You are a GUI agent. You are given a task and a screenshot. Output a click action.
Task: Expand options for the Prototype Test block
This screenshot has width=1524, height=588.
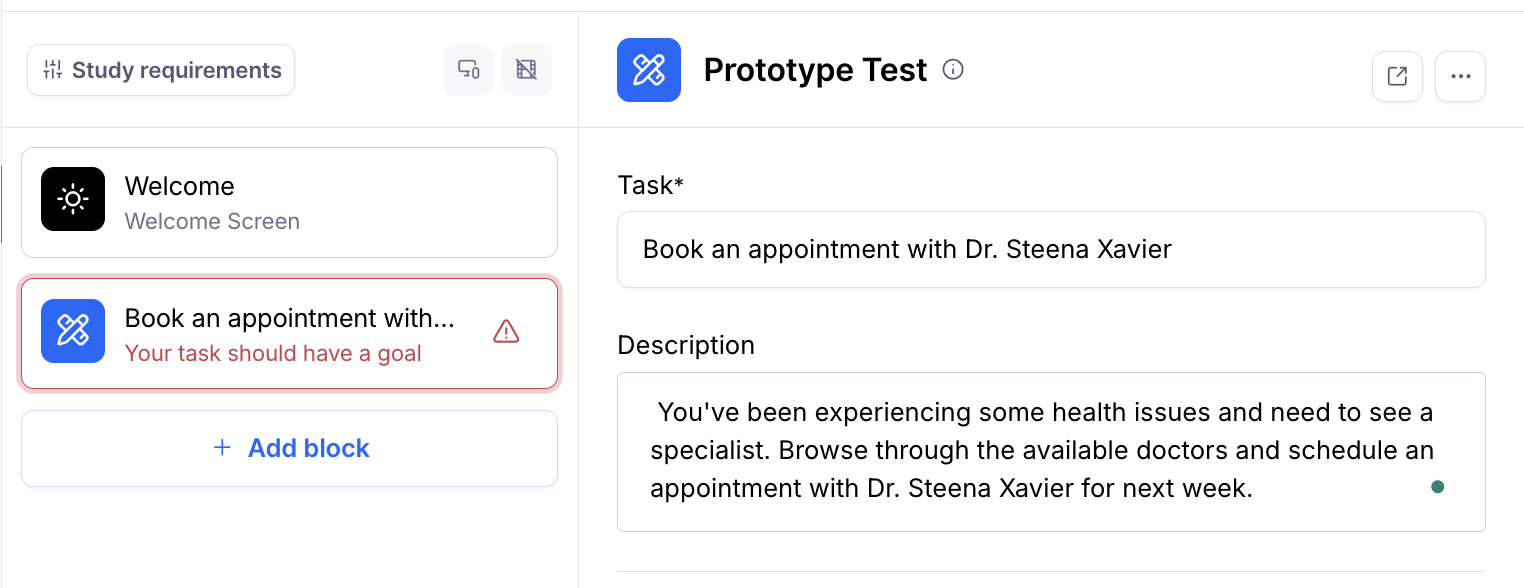1460,76
